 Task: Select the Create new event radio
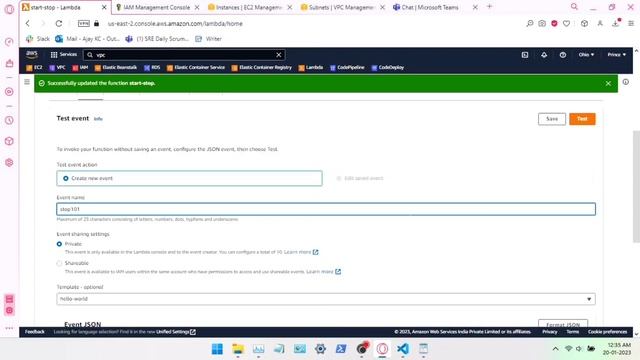pyautogui.click(x=66, y=178)
